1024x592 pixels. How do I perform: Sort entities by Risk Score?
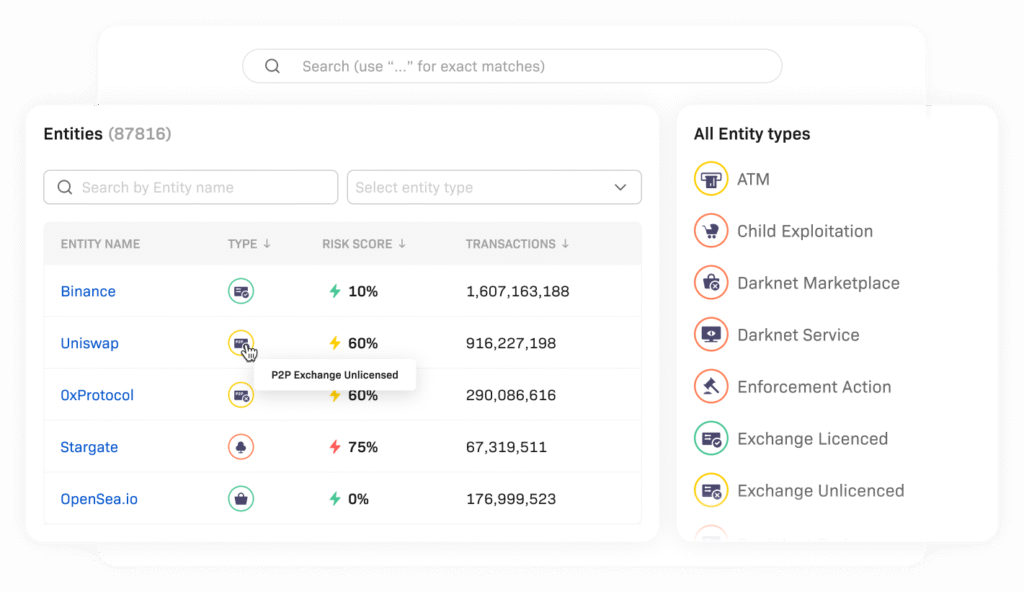(x=363, y=244)
